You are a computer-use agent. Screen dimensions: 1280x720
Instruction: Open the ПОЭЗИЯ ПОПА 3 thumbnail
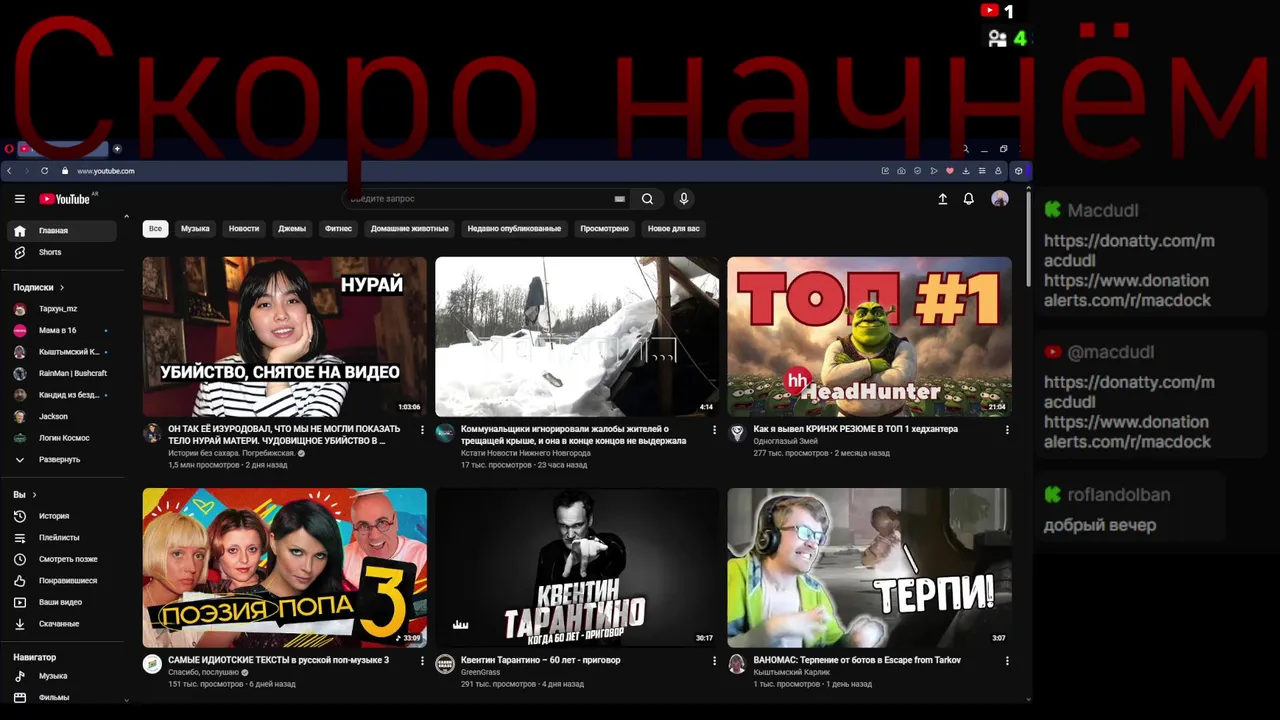[x=284, y=568]
